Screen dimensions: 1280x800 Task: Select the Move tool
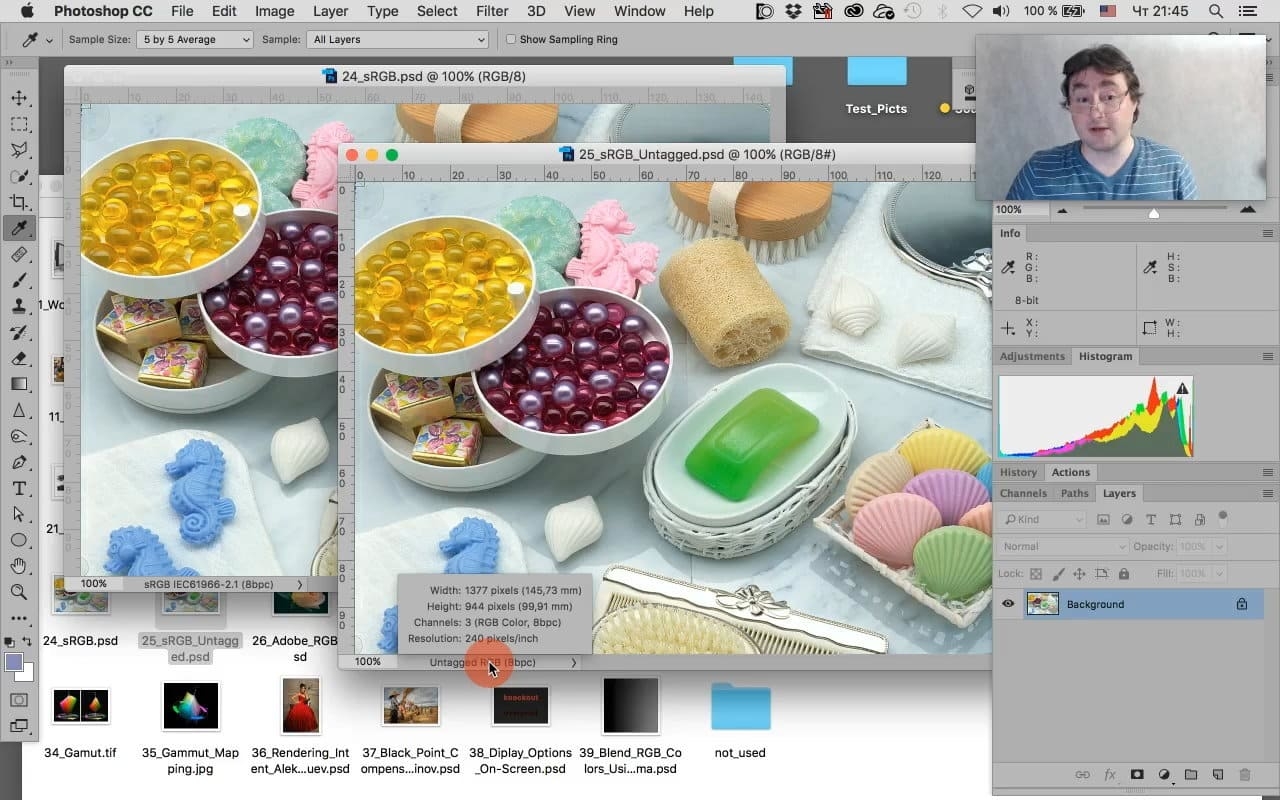pos(19,98)
